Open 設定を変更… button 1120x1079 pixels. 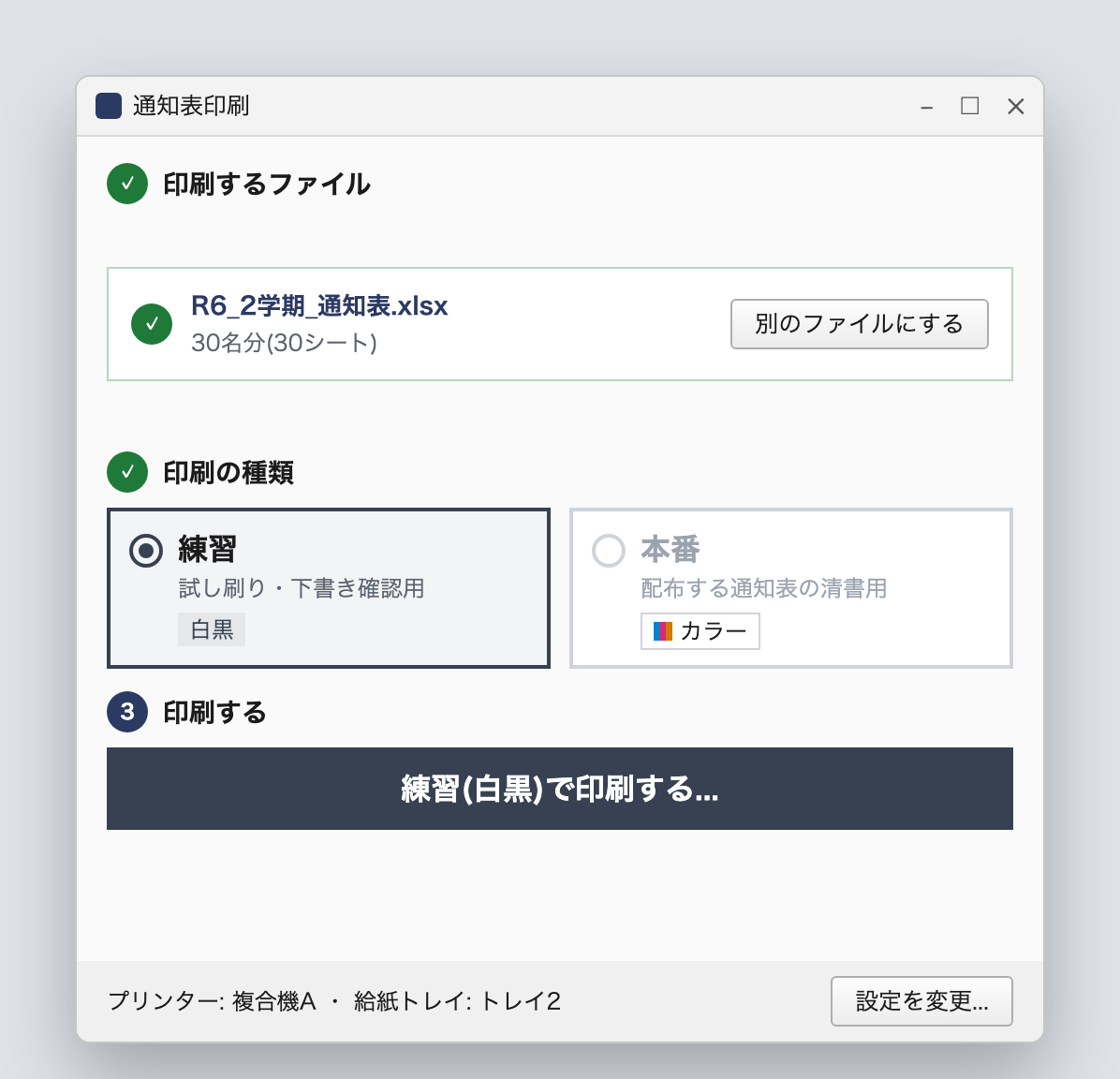tap(921, 1001)
